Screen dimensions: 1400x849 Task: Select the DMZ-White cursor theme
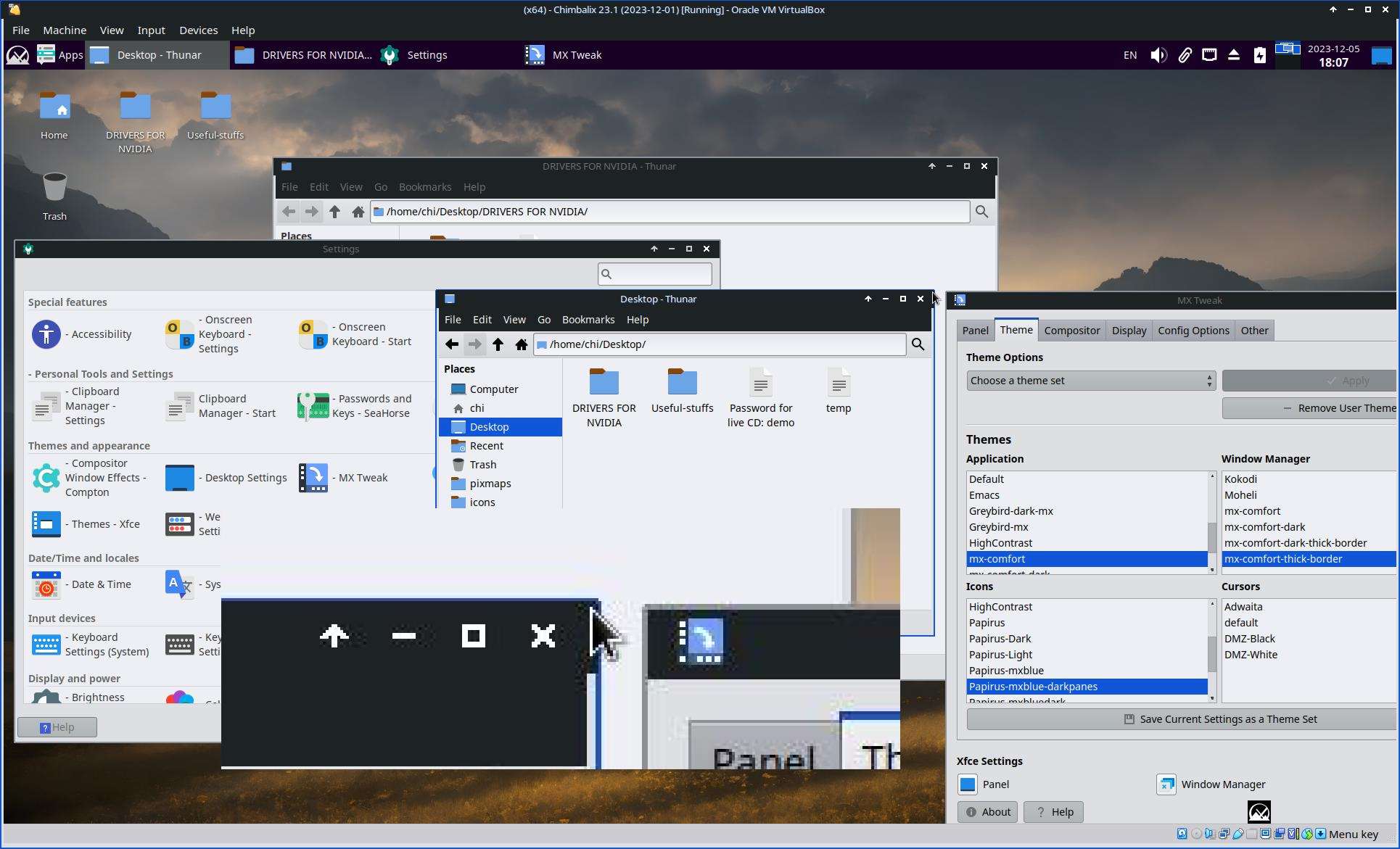point(1251,655)
